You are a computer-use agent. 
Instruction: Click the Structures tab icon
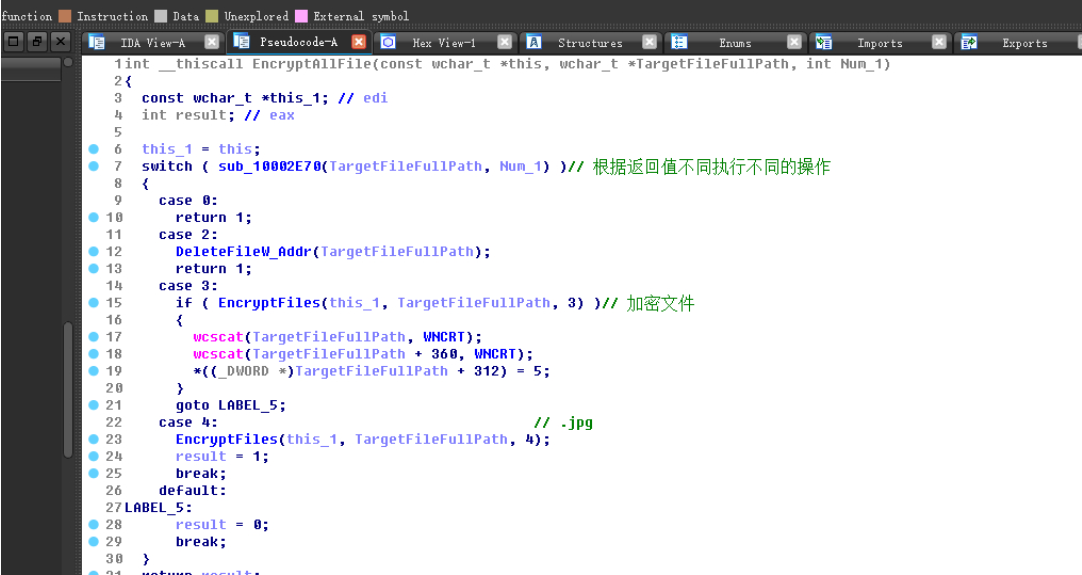(x=534, y=42)
